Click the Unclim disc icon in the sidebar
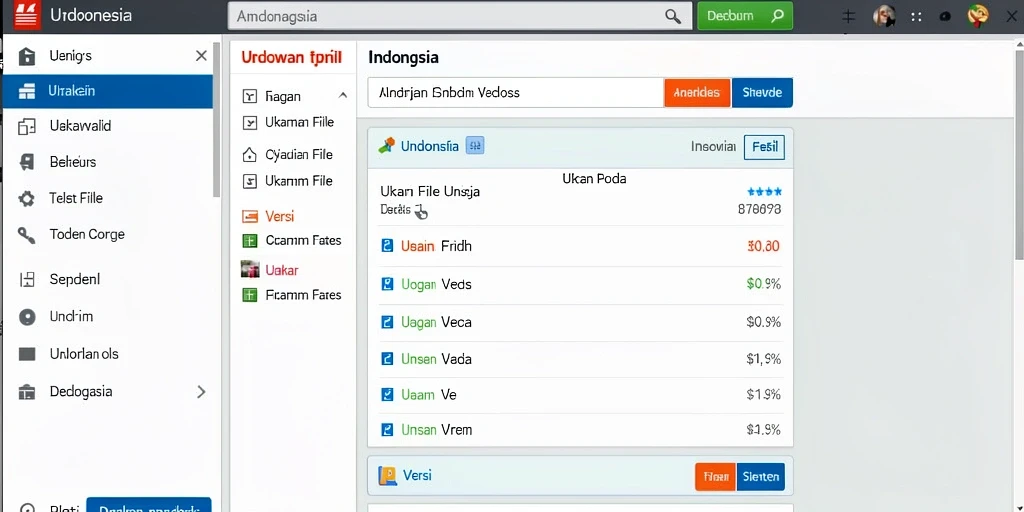 [27, 317]
